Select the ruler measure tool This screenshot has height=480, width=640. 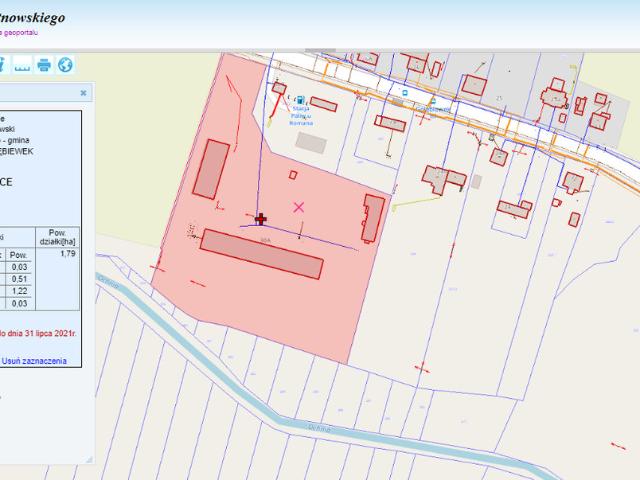[x=22, y=65]
